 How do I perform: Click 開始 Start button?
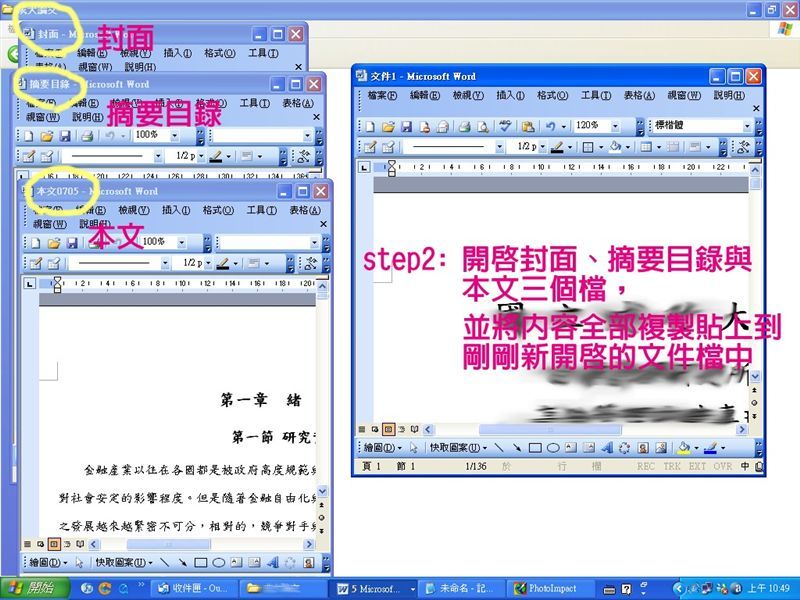(x=34, y=588)
